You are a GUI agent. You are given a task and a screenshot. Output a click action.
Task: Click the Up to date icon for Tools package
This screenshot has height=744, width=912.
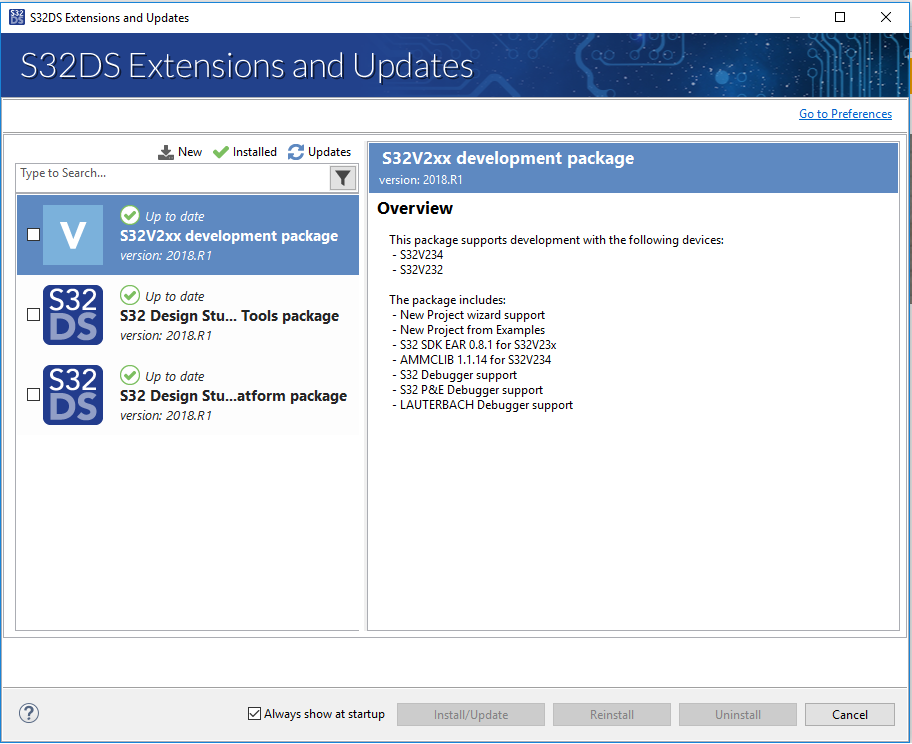(x=130, y=296)
